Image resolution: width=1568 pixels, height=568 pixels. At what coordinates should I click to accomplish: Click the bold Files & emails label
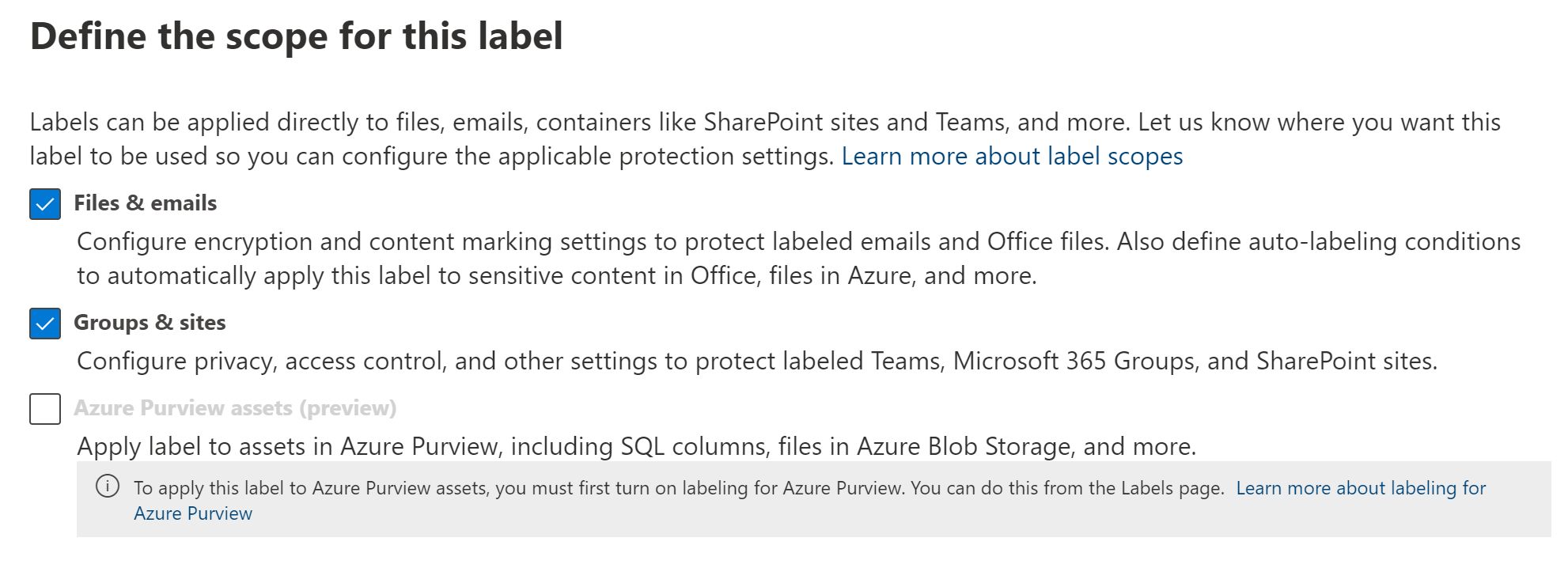[145, 203]
